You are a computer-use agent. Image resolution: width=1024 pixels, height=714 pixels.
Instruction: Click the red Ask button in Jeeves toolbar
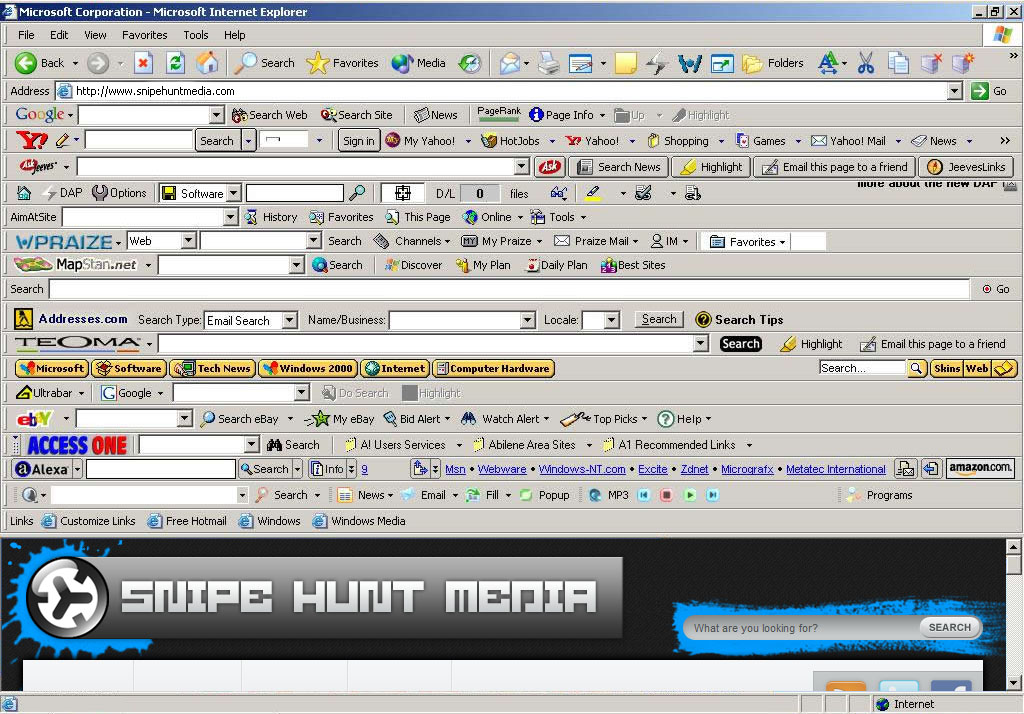[x=550, y=167]
